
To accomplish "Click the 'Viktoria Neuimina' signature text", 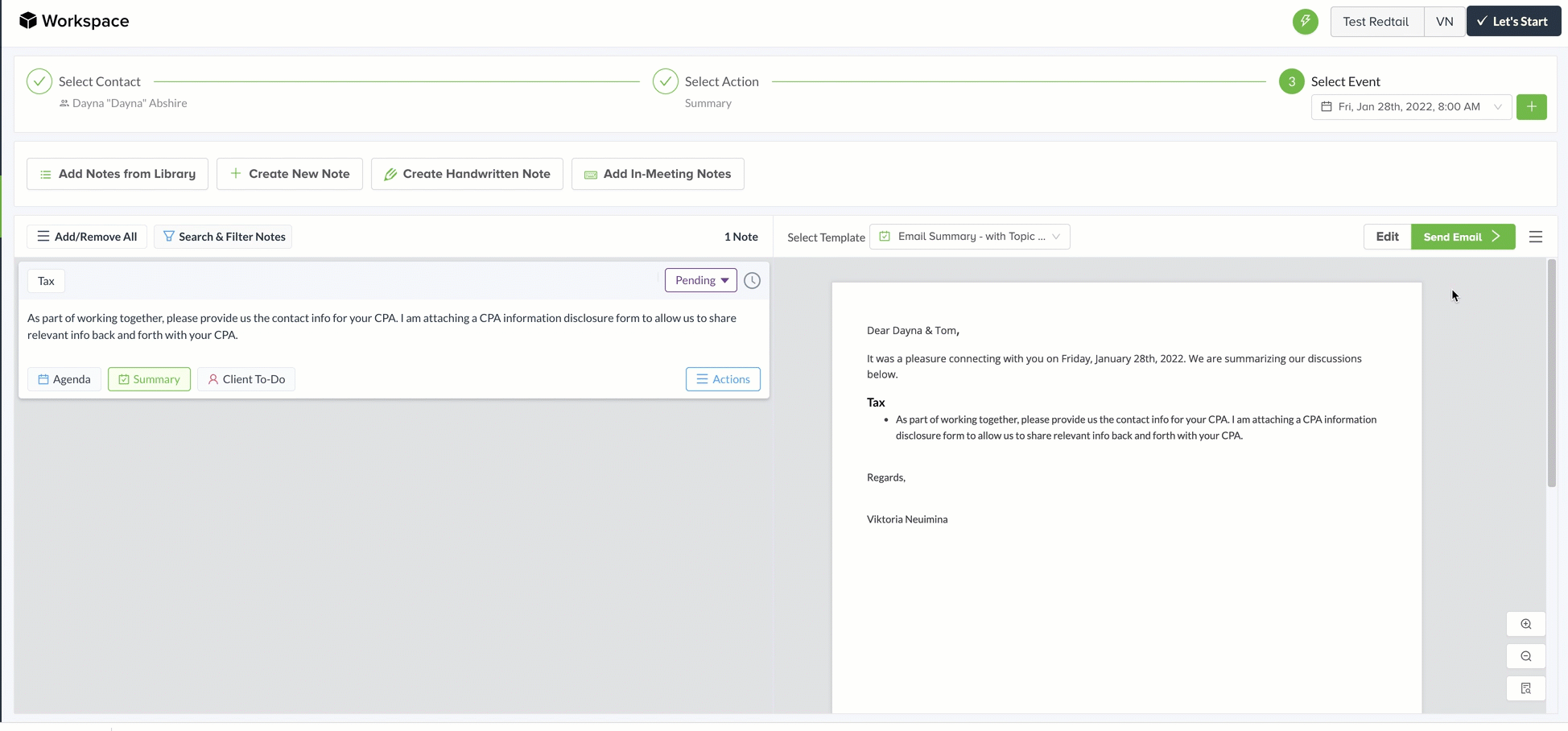I will (907, 519).
